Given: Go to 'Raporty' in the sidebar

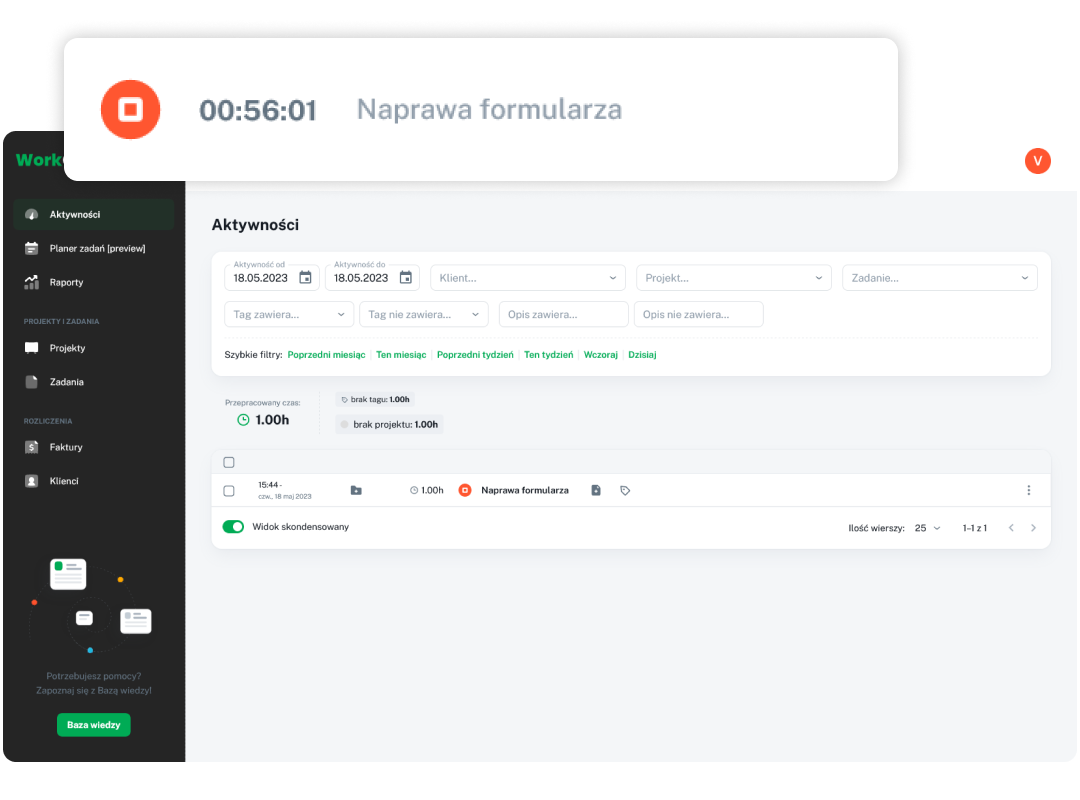Looking at the screenshot, I should [x=66, y=282].
